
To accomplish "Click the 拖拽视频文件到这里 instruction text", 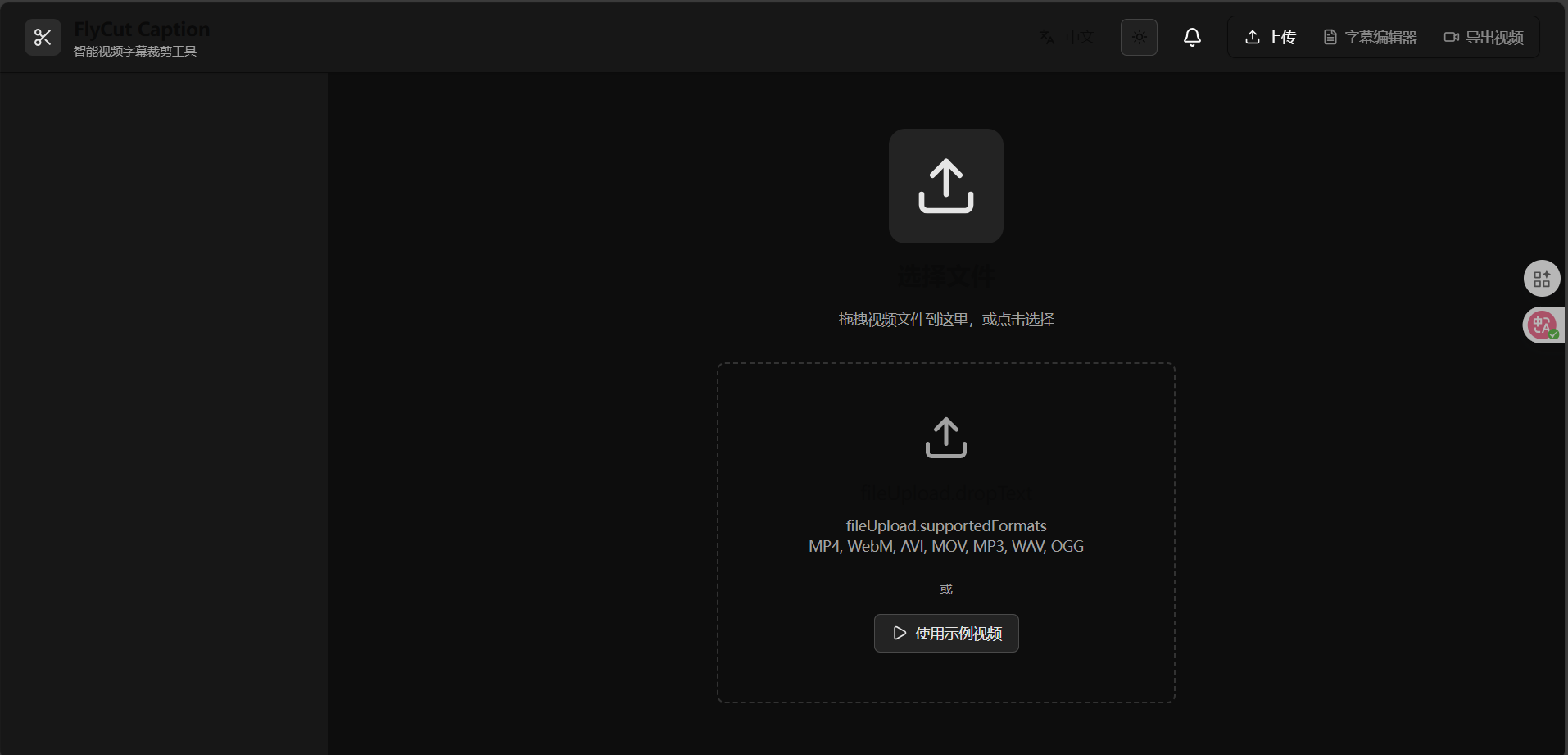I will coord(946,319).
